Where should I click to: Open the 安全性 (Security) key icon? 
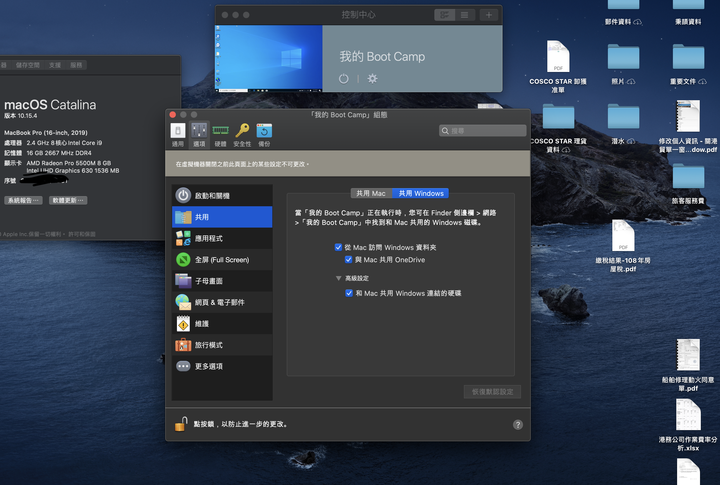coord(242,135)
